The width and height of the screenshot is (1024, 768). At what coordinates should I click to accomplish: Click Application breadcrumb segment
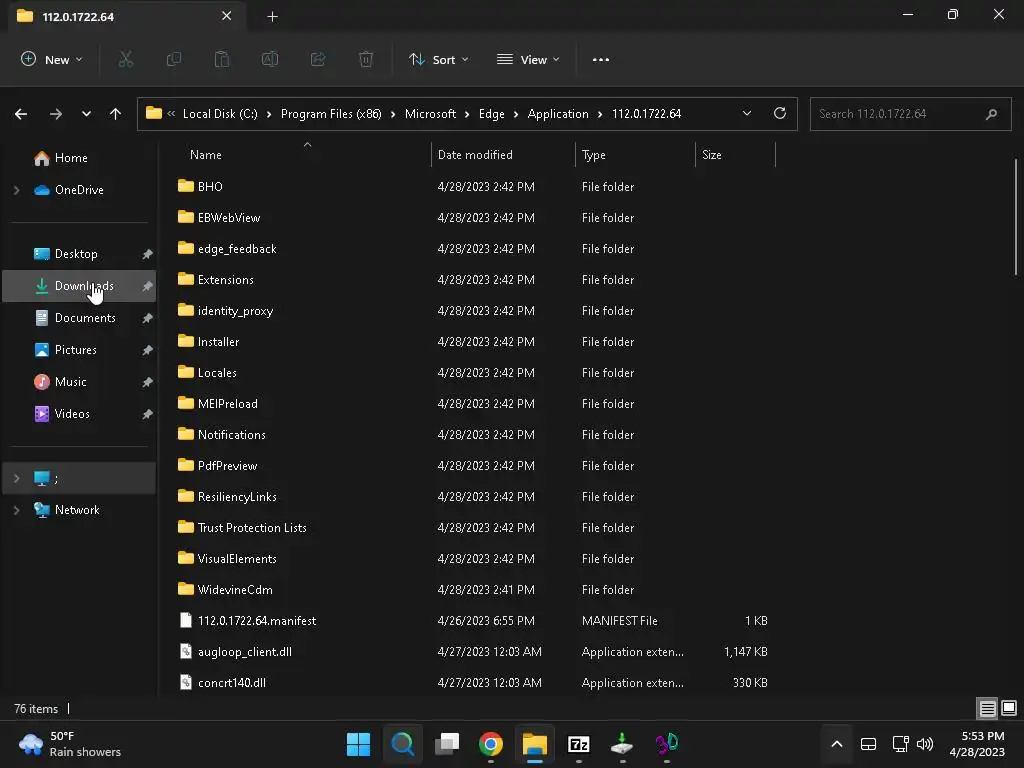[558, 114]
